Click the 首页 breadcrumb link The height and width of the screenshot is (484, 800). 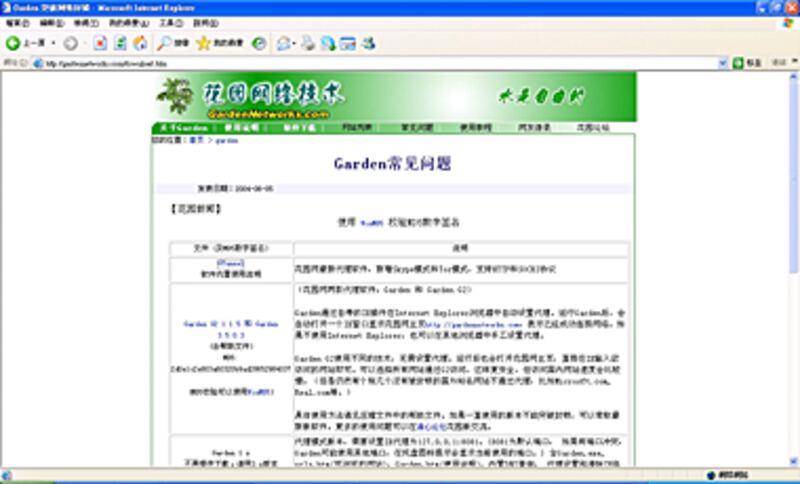pos(196,140)
